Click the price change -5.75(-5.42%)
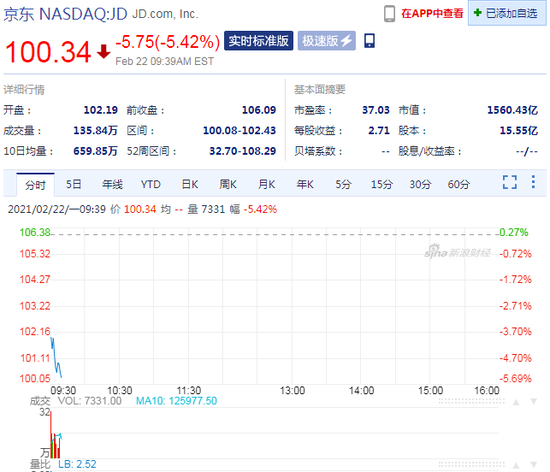The image size is (550, 472). pyautogui.click(x=168, y=42)
